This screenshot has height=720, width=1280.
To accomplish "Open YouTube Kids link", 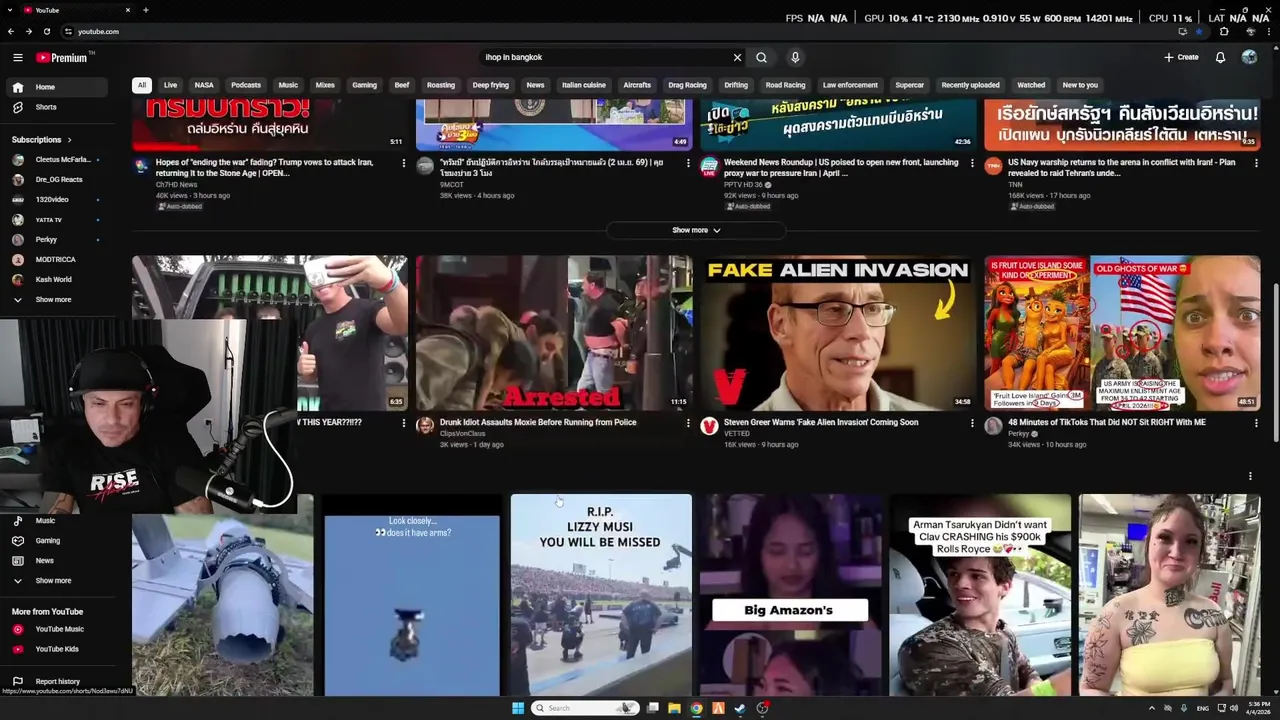I will tap(56, 649).
